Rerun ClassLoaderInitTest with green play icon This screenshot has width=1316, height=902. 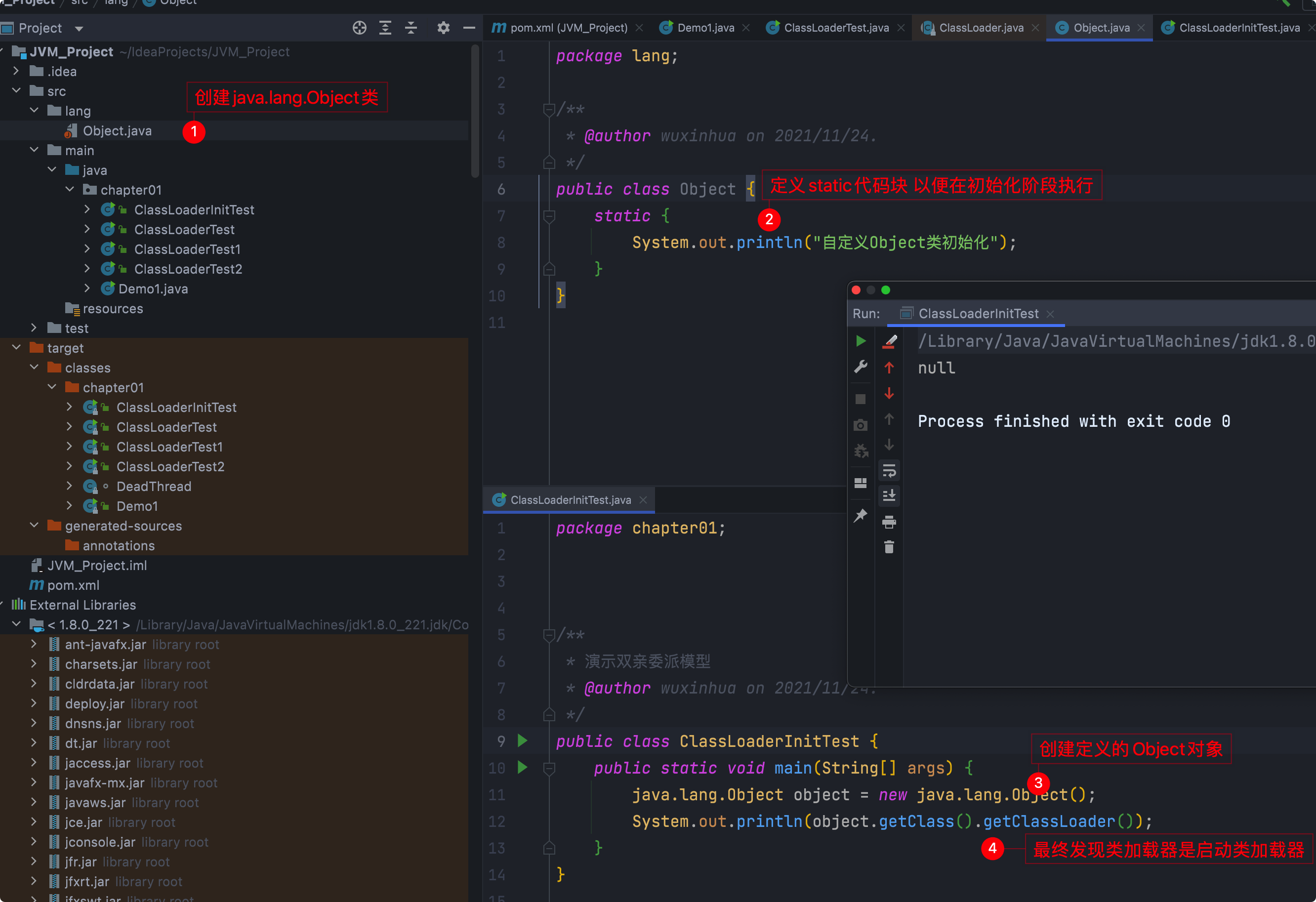(x=861, y=341)
